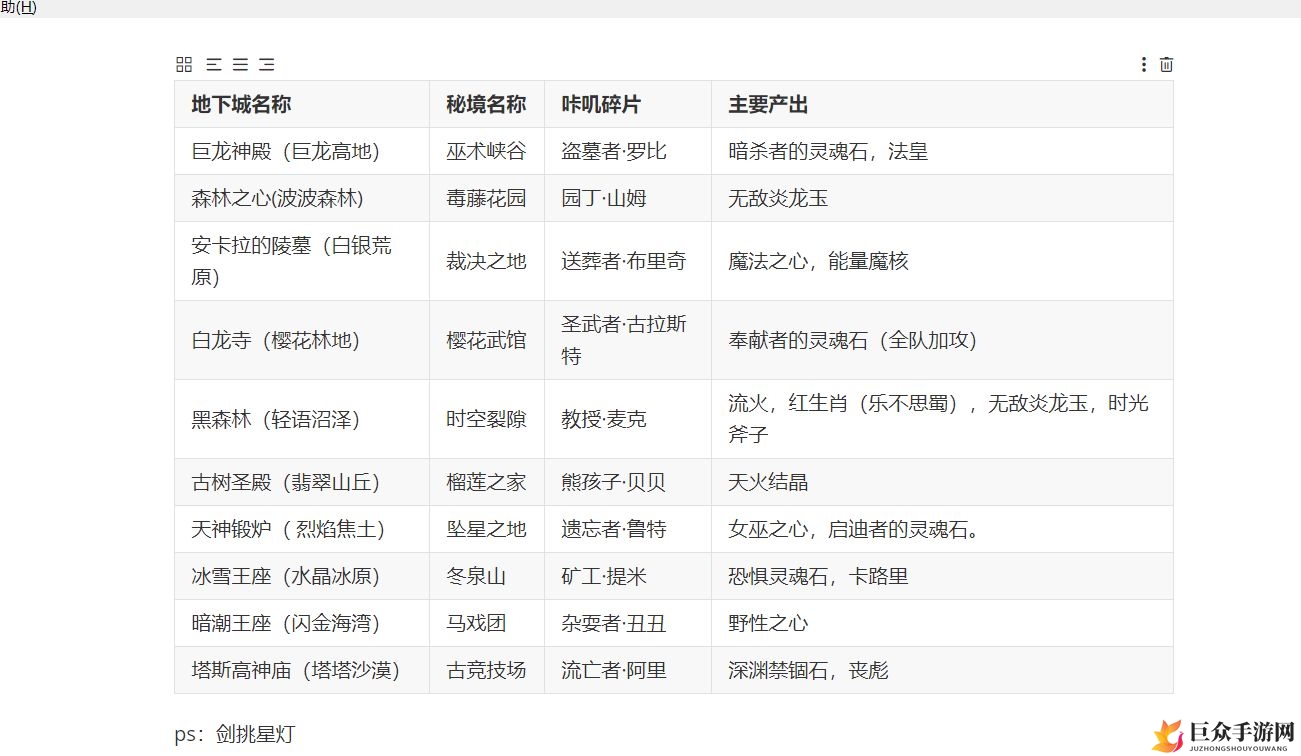The width and height of the screenshot is (1301, 756).
Task: Click the cell 黑森林（轻语沼泽）
Action: pos(302,419)
